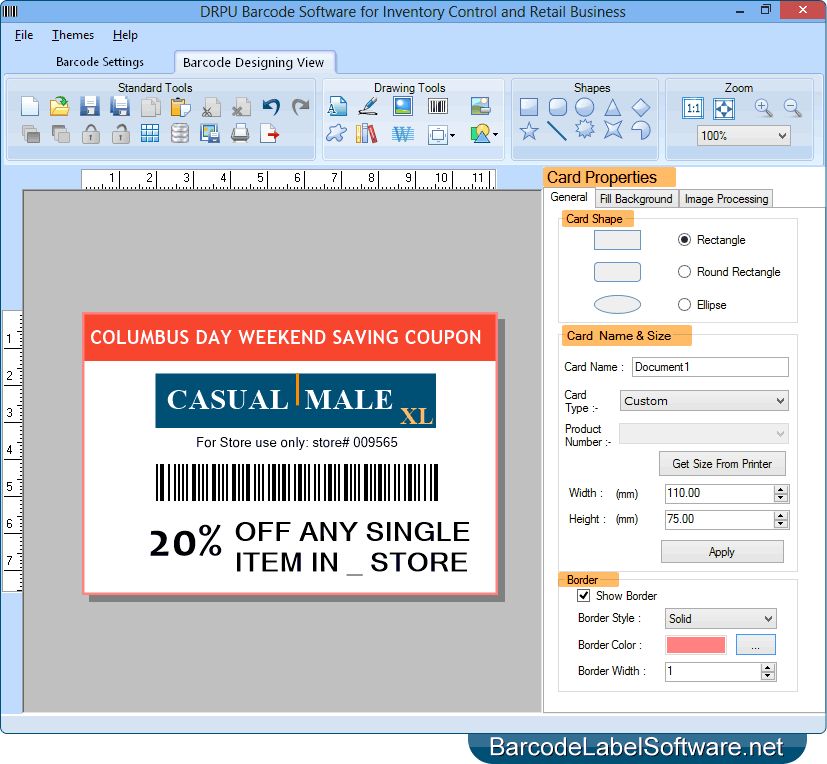This screenshot has width=827, height=764.
Task: Select the Text drawing tool
Action: pyautogui.click(x=337, y=107)
